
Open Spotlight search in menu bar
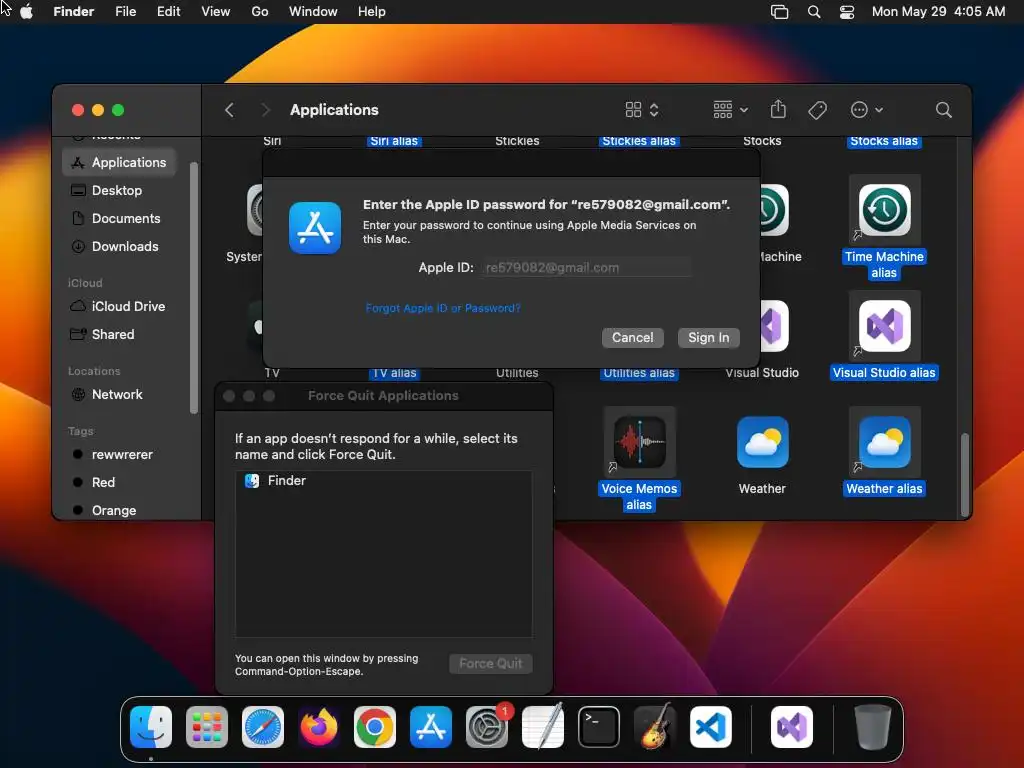click(814, 12)
